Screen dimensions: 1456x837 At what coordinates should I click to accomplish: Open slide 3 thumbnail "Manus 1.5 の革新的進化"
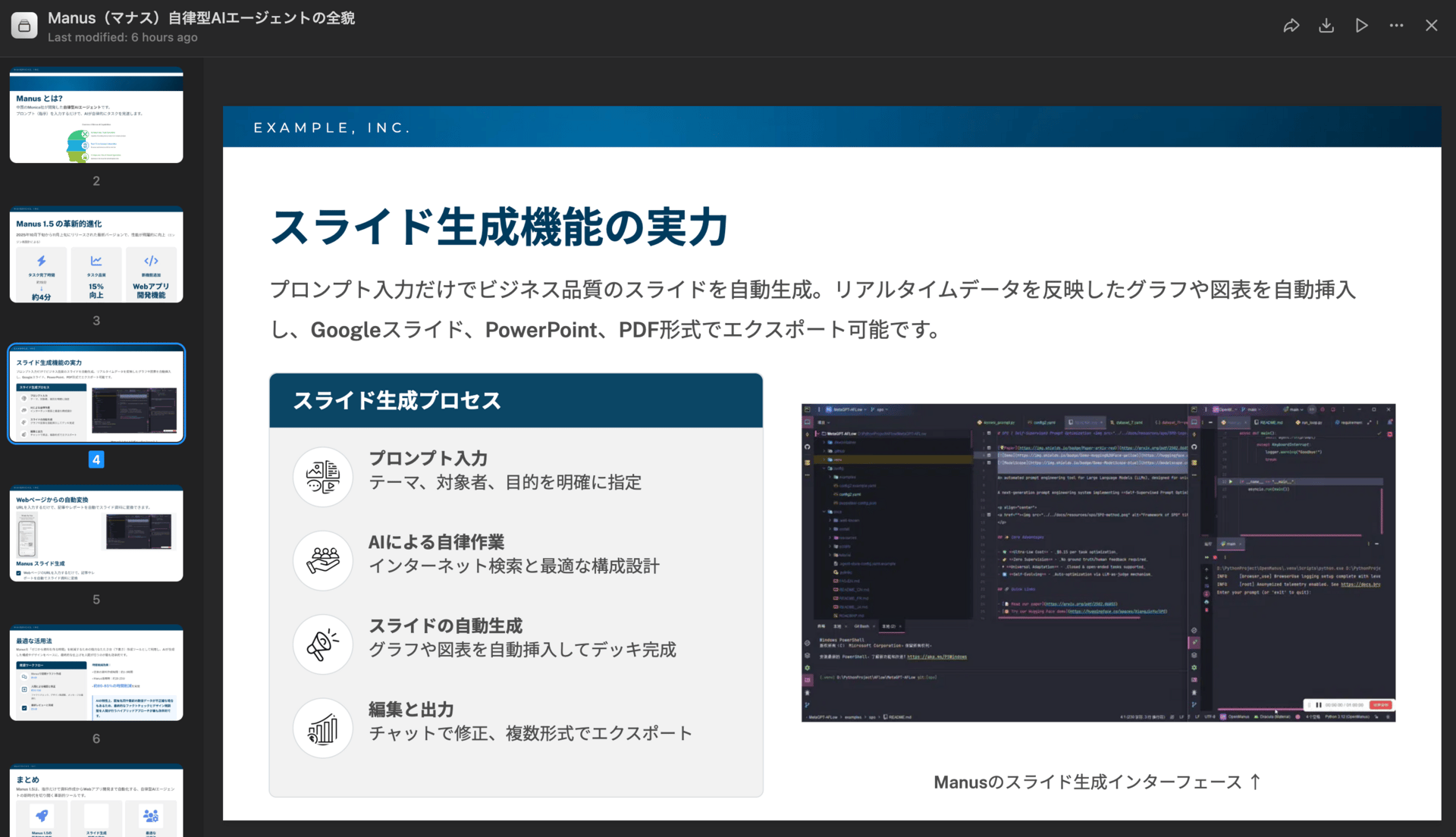tap(96, 255)
